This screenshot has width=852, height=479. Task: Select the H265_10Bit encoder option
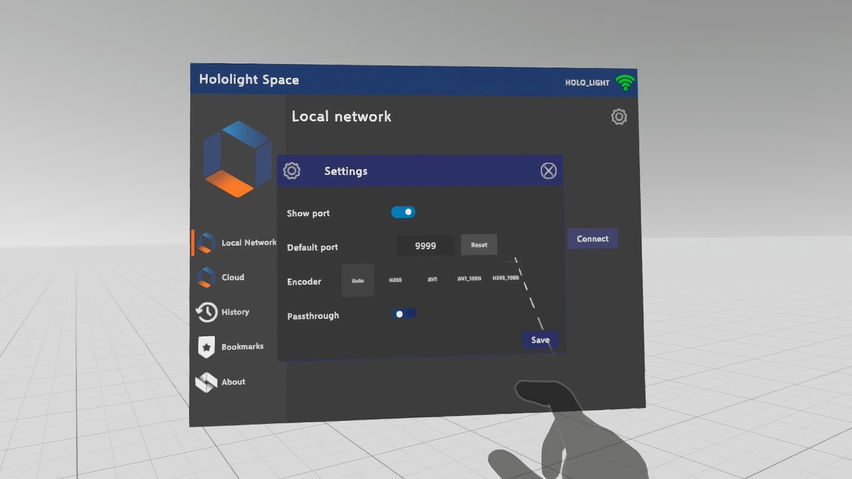506,278
